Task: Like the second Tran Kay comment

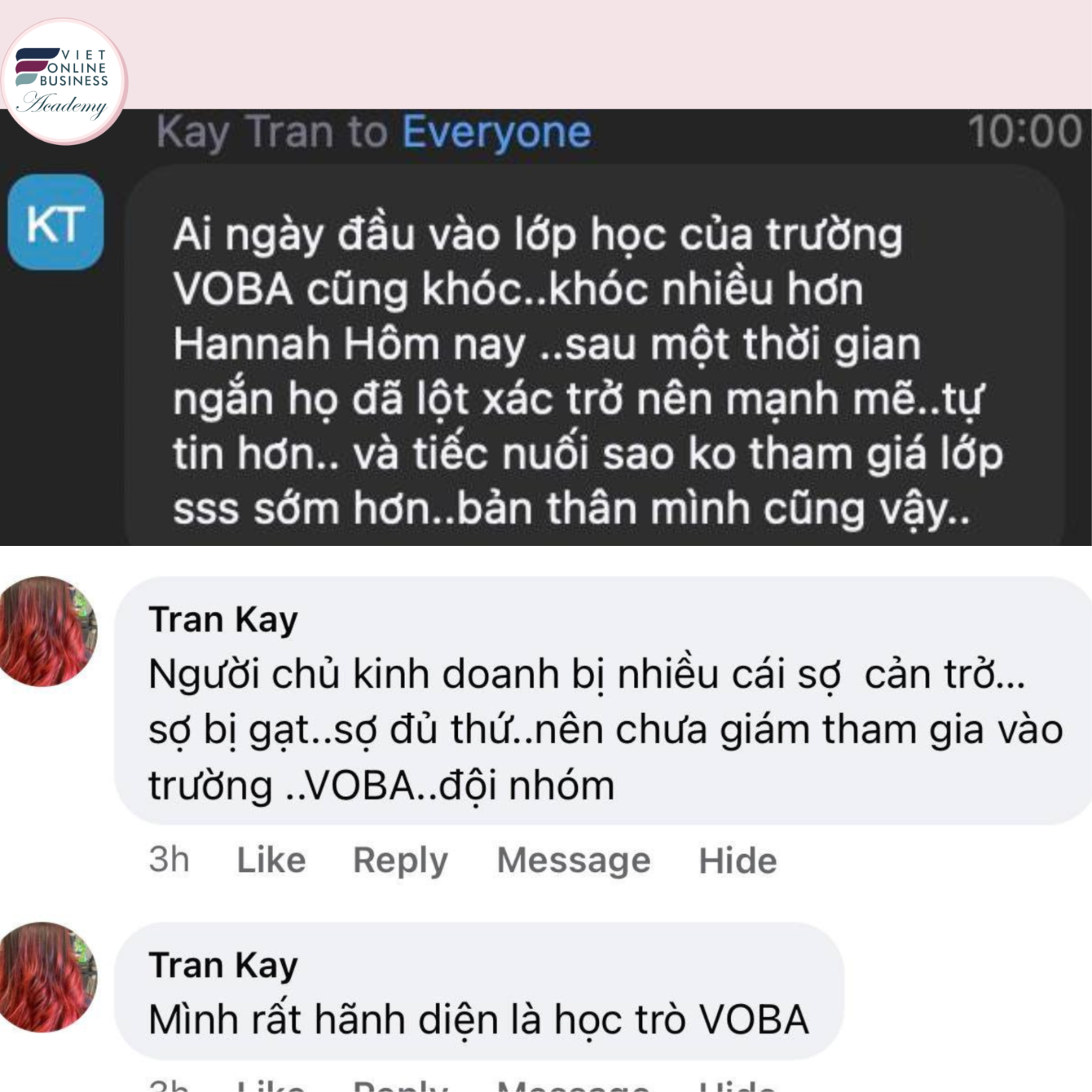Action: 271,1086
